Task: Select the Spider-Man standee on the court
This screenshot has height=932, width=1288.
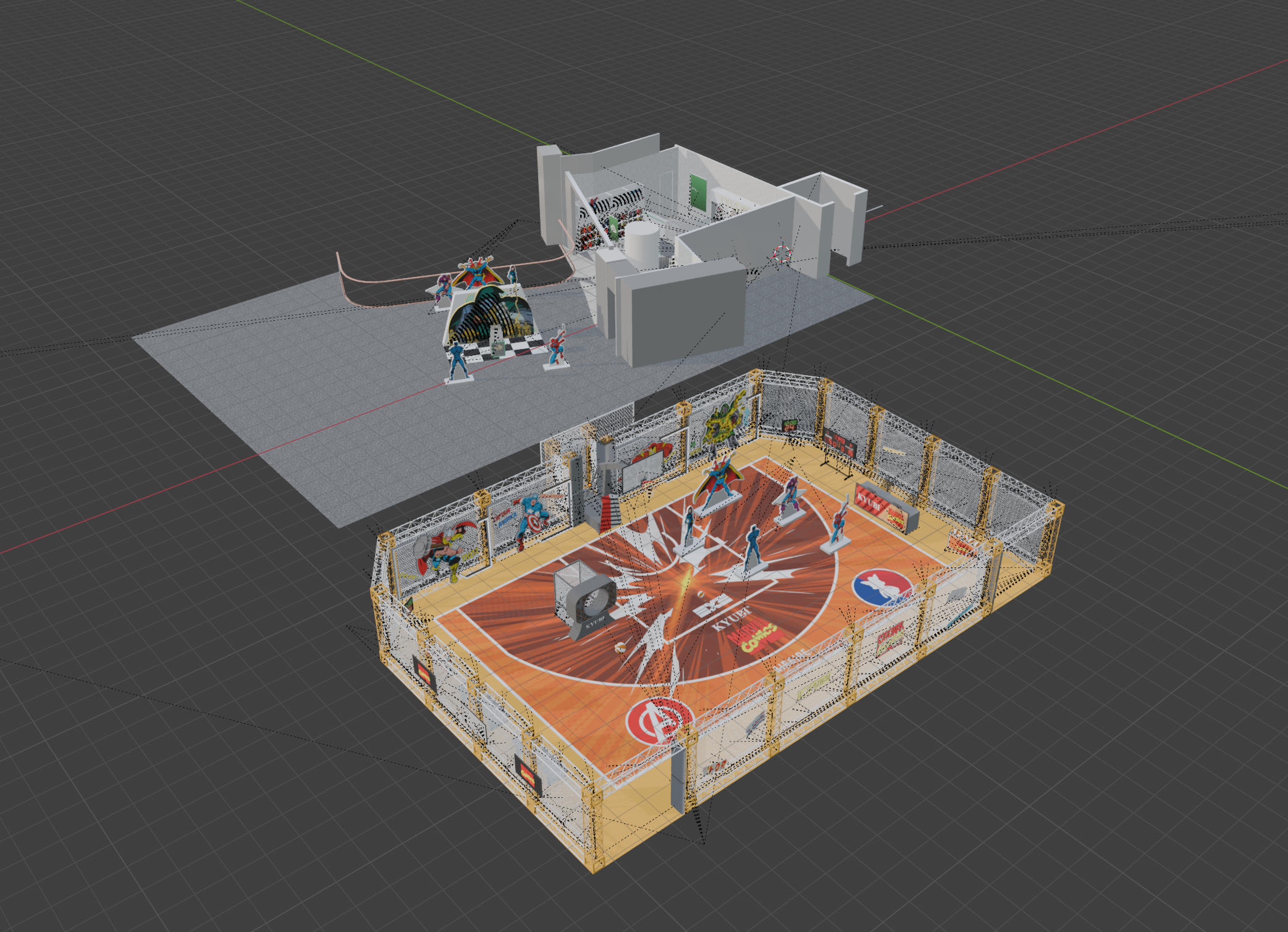Action: 836,525
